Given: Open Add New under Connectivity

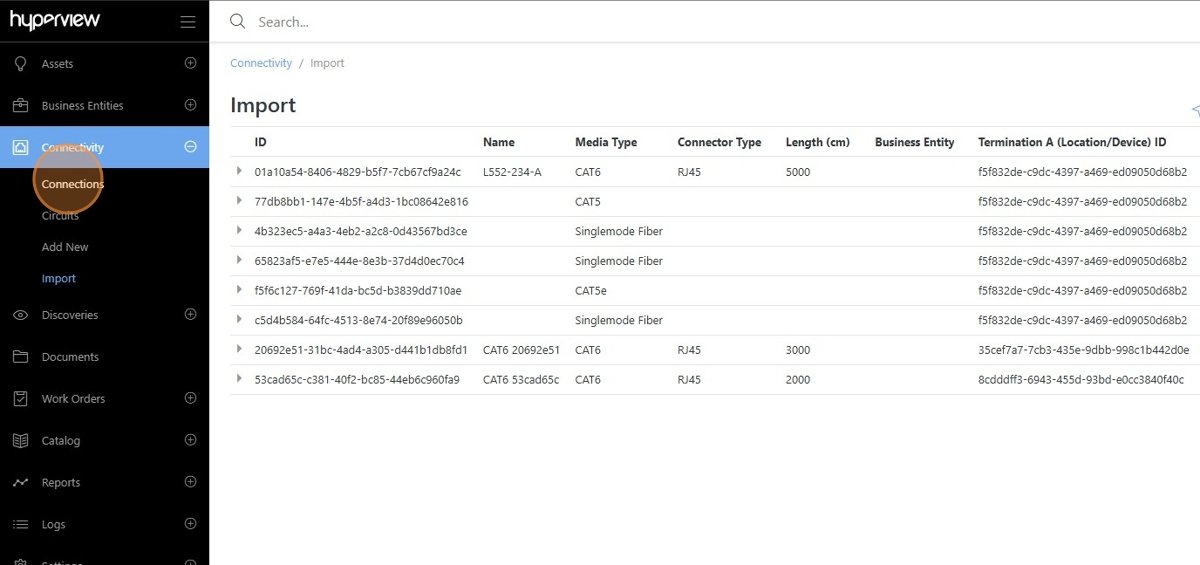Looking at the screenshot, I should pos(65,247).
